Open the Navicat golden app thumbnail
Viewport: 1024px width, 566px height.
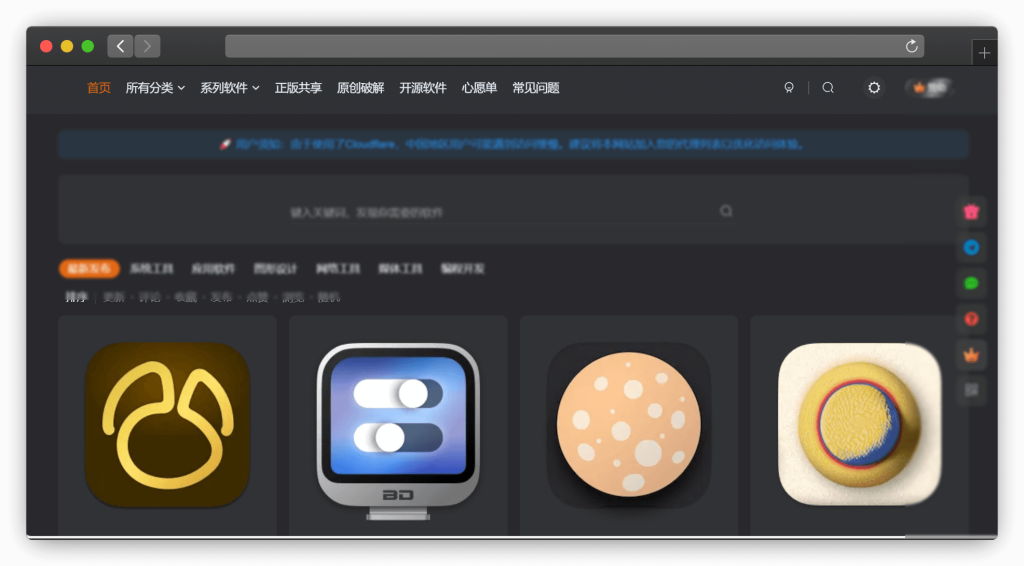click(167, 425)
